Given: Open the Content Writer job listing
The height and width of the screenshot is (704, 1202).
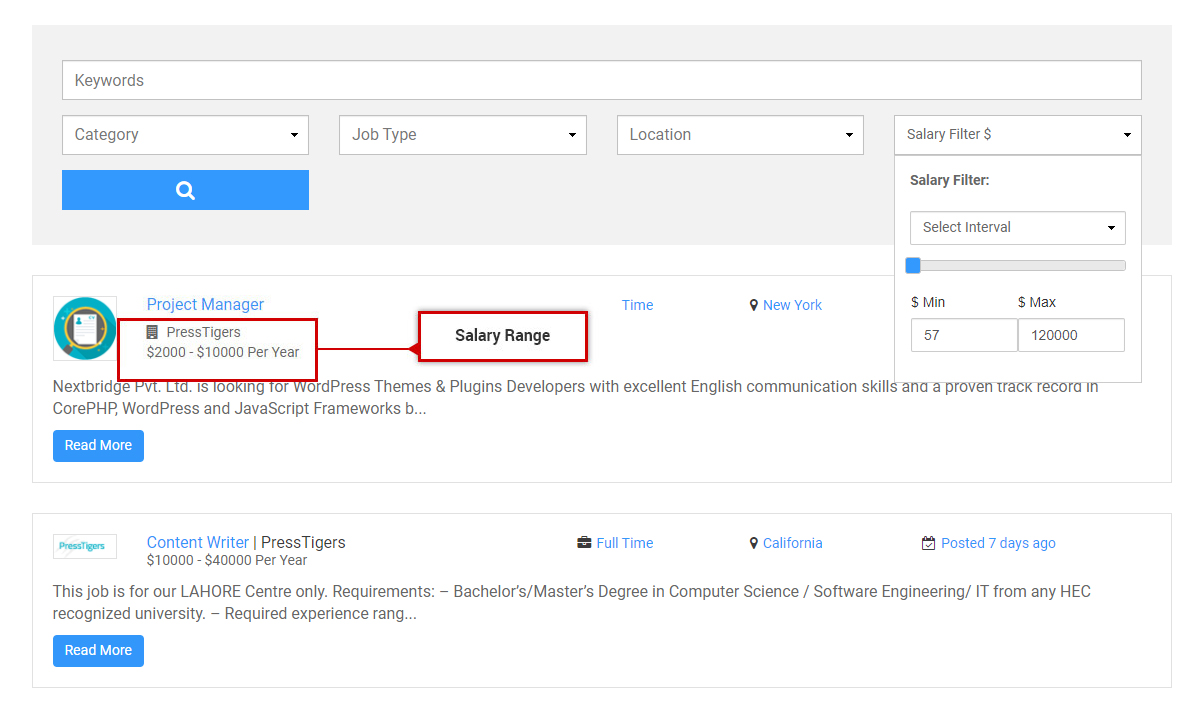Looking at the screenshot, I should pos(197,542).
